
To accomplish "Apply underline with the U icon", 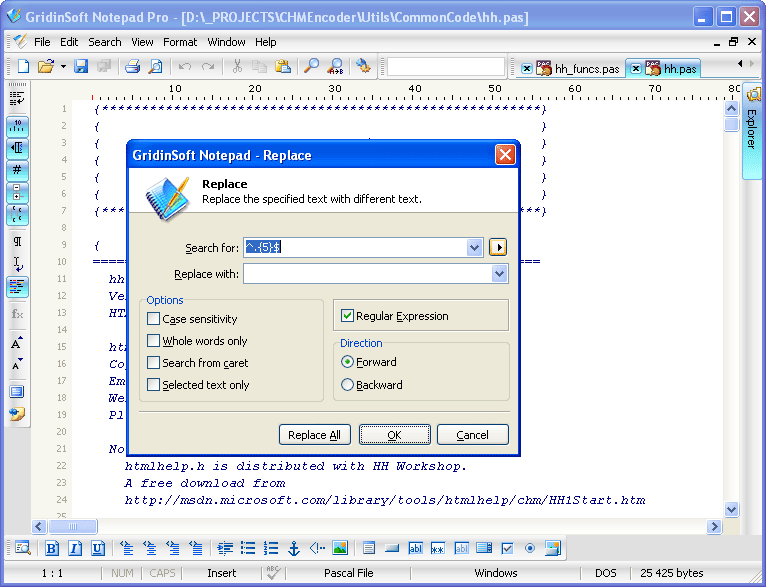I will point(98,548).
